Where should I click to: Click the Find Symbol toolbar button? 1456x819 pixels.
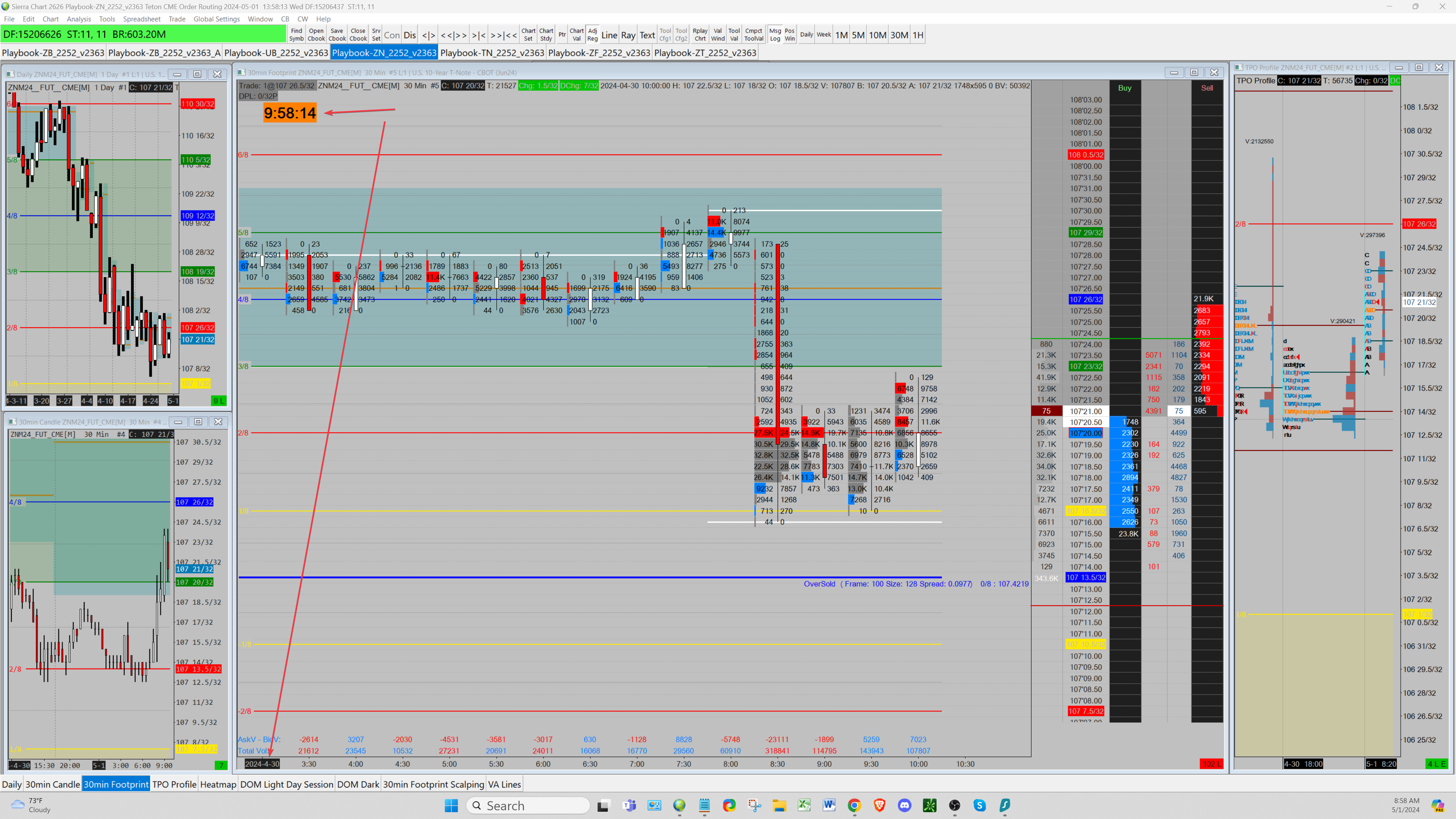point(296,35)
